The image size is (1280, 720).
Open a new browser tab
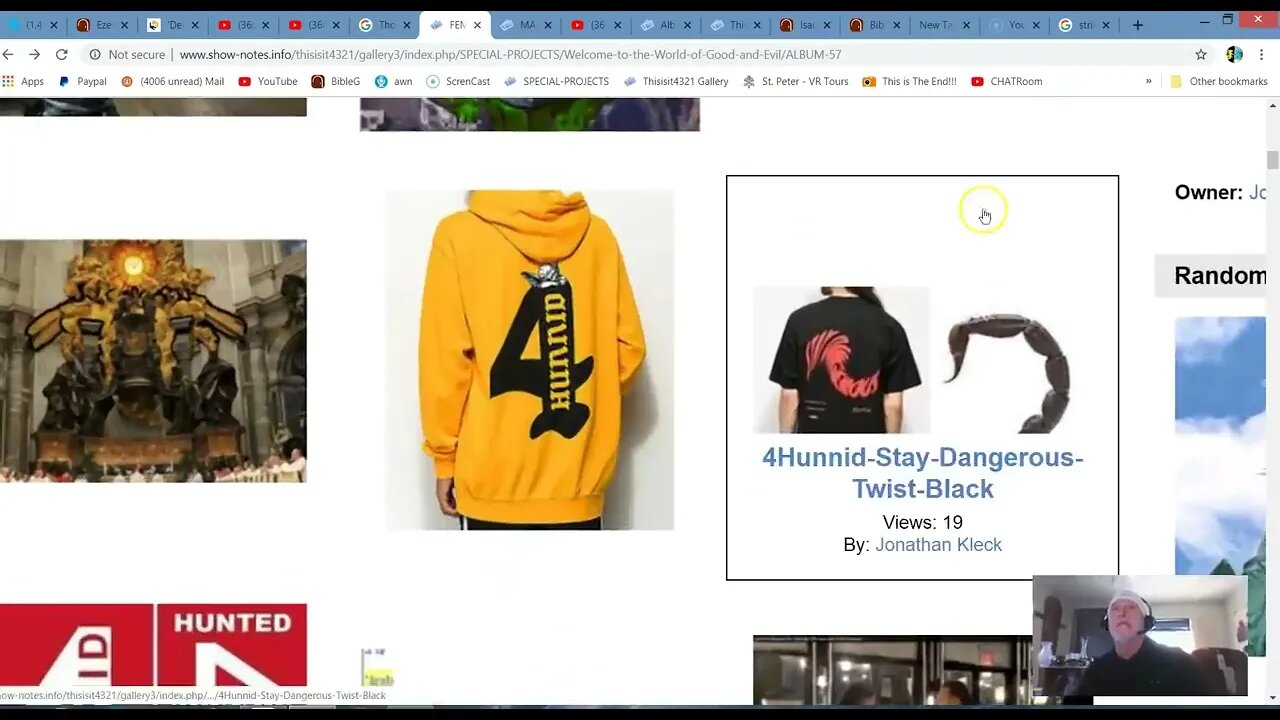1138,25
